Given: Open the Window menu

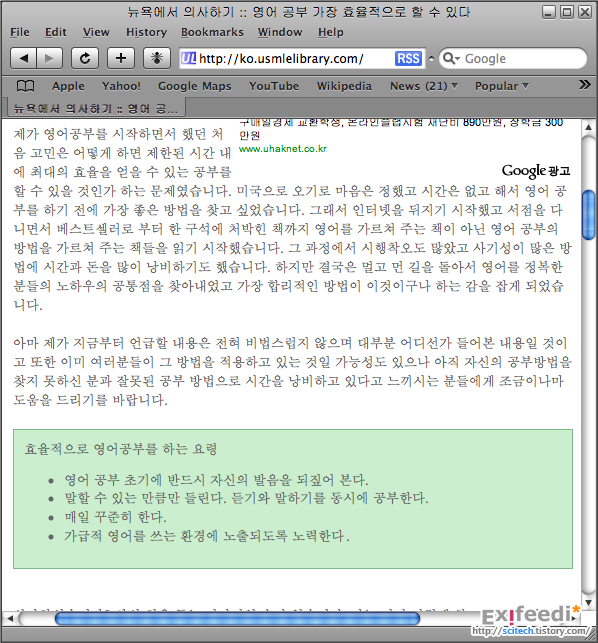Looking at the screenshot, I should tap(280, 32).
